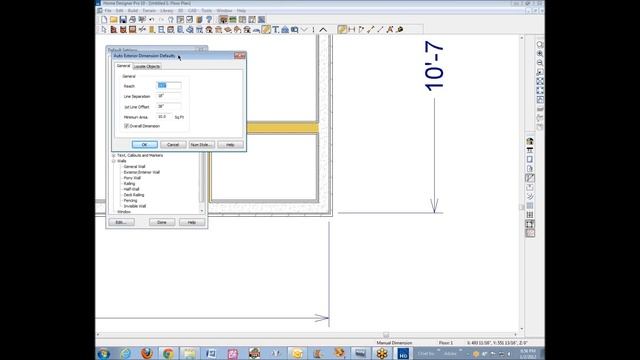The image size is (640, 360).
Task: Open Internet Explorer from the taskbar
Action: (x=125, y=353)
